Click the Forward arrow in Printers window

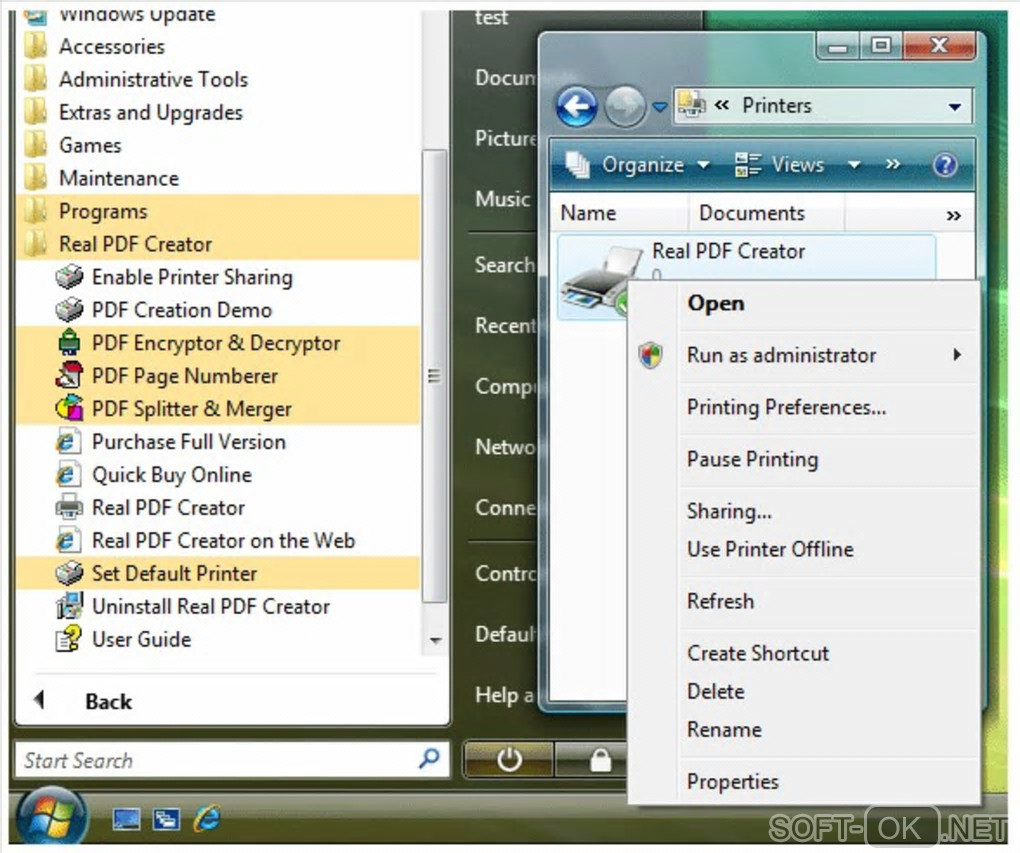pos(624,106)
